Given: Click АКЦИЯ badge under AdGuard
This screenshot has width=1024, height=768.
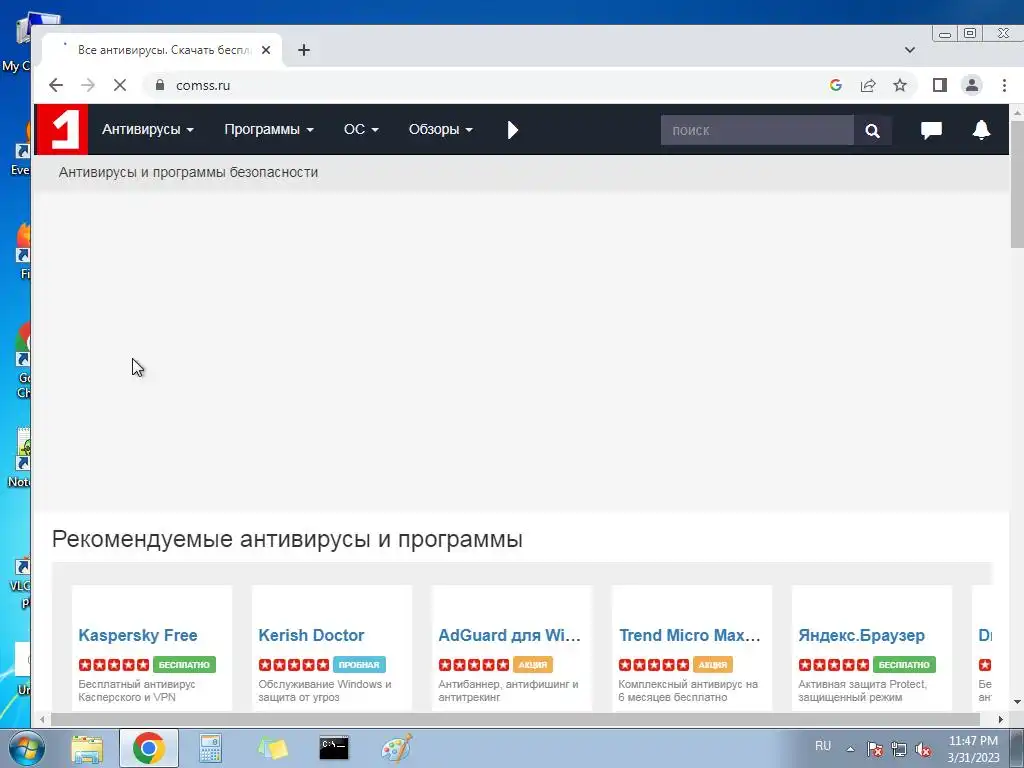Looking at the screenshot, I should click(533, 665).
